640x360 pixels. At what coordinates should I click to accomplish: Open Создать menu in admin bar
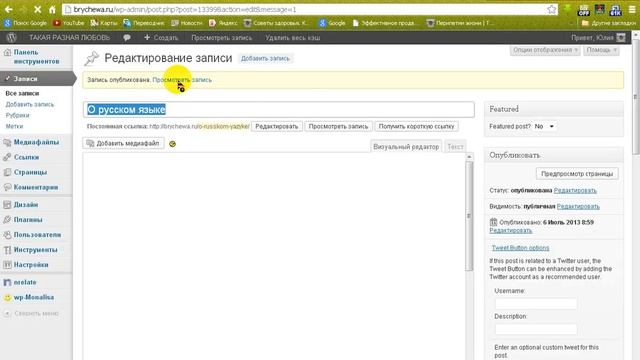point(161,38)
